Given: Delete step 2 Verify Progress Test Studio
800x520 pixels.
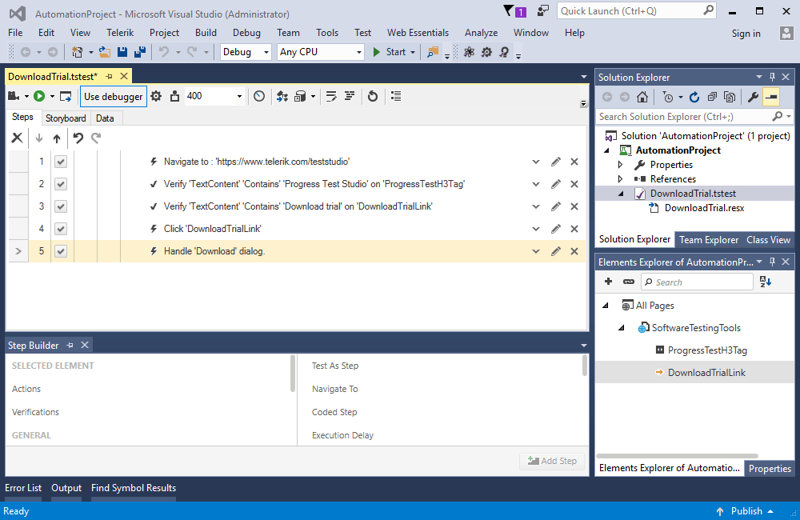Looking at the screenshot, I should click(574, 184).
